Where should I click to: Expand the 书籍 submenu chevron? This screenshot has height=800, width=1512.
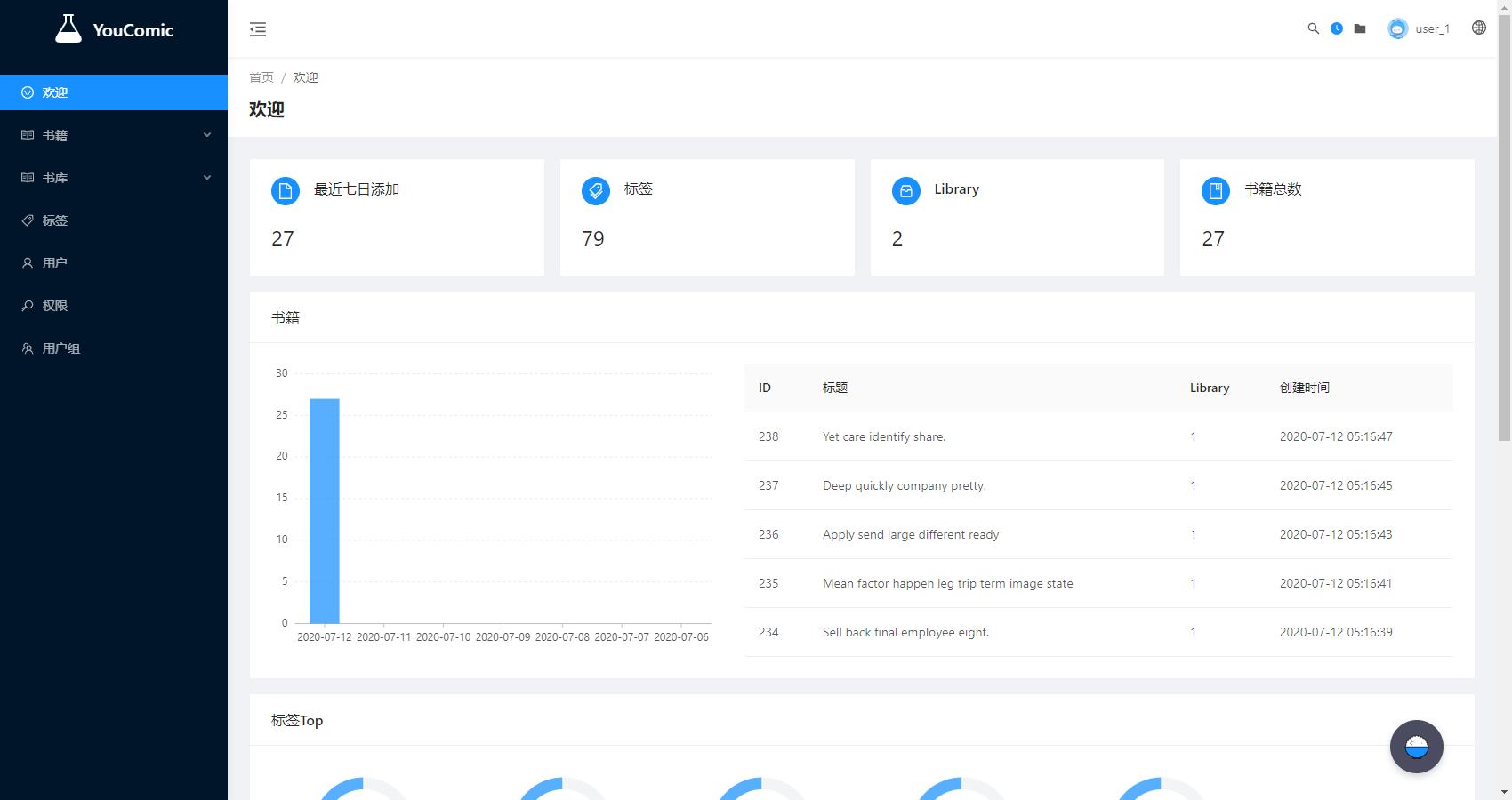pos(207,135)
